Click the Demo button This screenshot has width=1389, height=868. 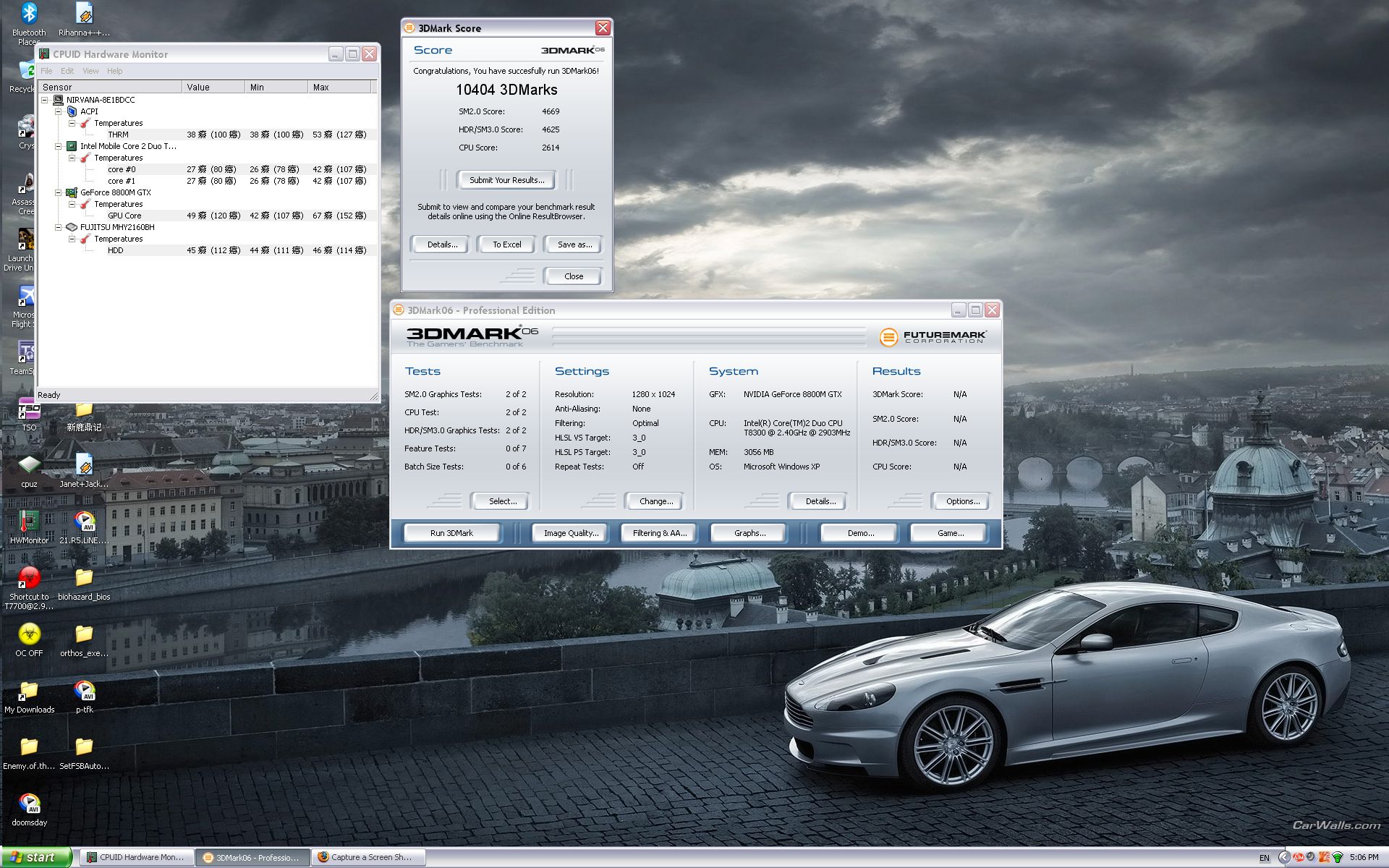(x=861, y=533)
